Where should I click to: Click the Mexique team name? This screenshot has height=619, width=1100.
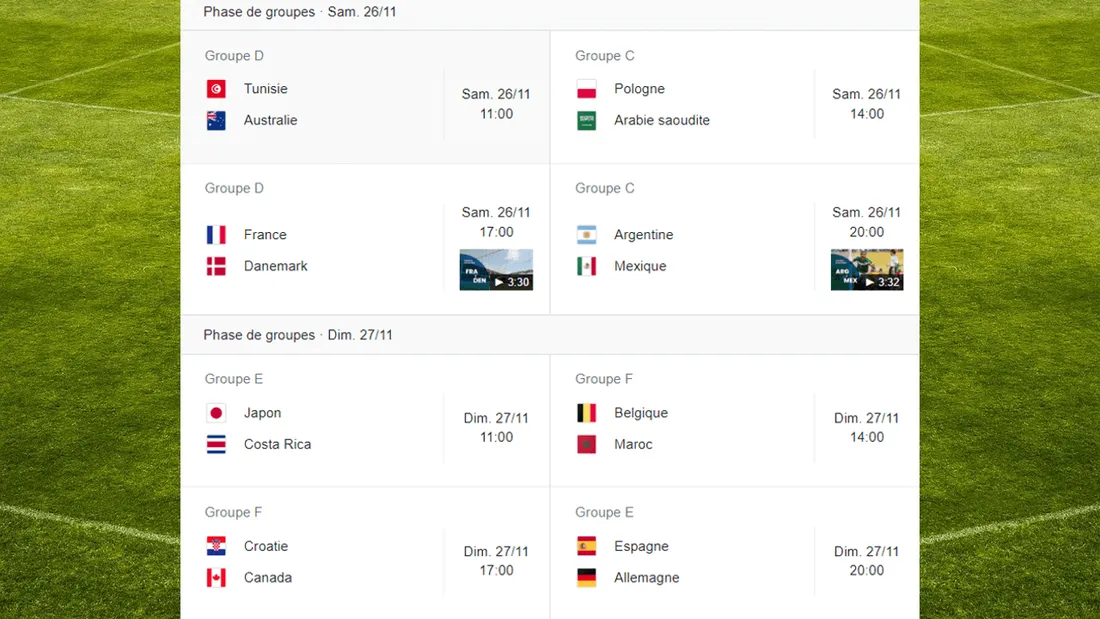[640, 266]
